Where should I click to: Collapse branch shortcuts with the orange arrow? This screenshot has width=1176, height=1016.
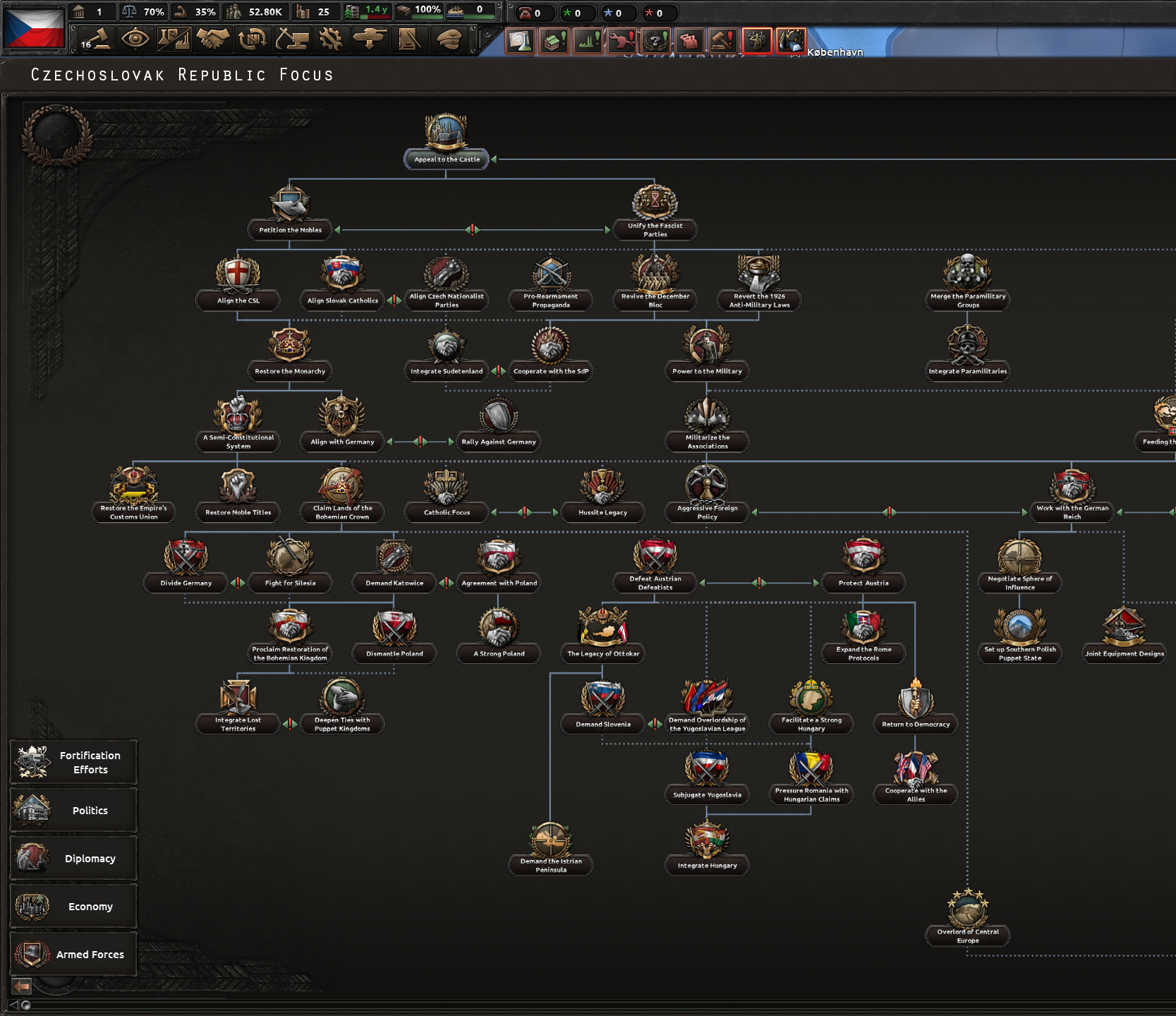(22, 986)
